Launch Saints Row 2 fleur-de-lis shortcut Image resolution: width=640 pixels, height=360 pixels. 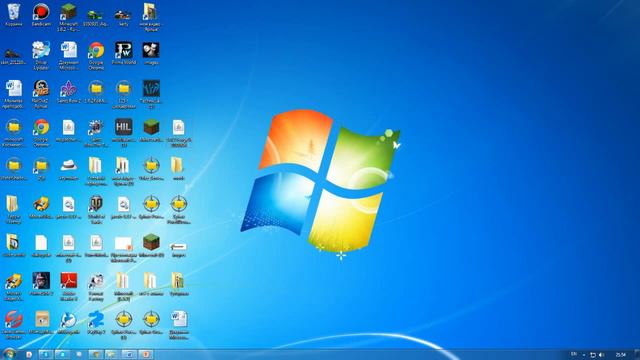click(x=68, y=89)
